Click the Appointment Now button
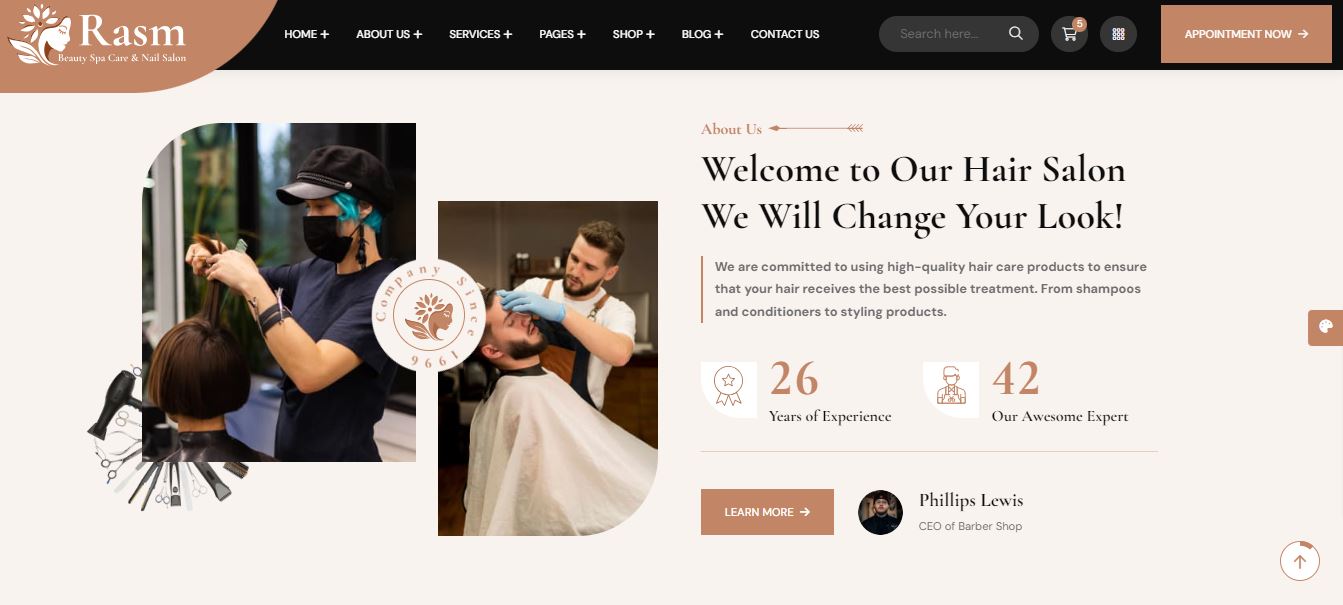The image size is (1343, 605). point(1246,34)
